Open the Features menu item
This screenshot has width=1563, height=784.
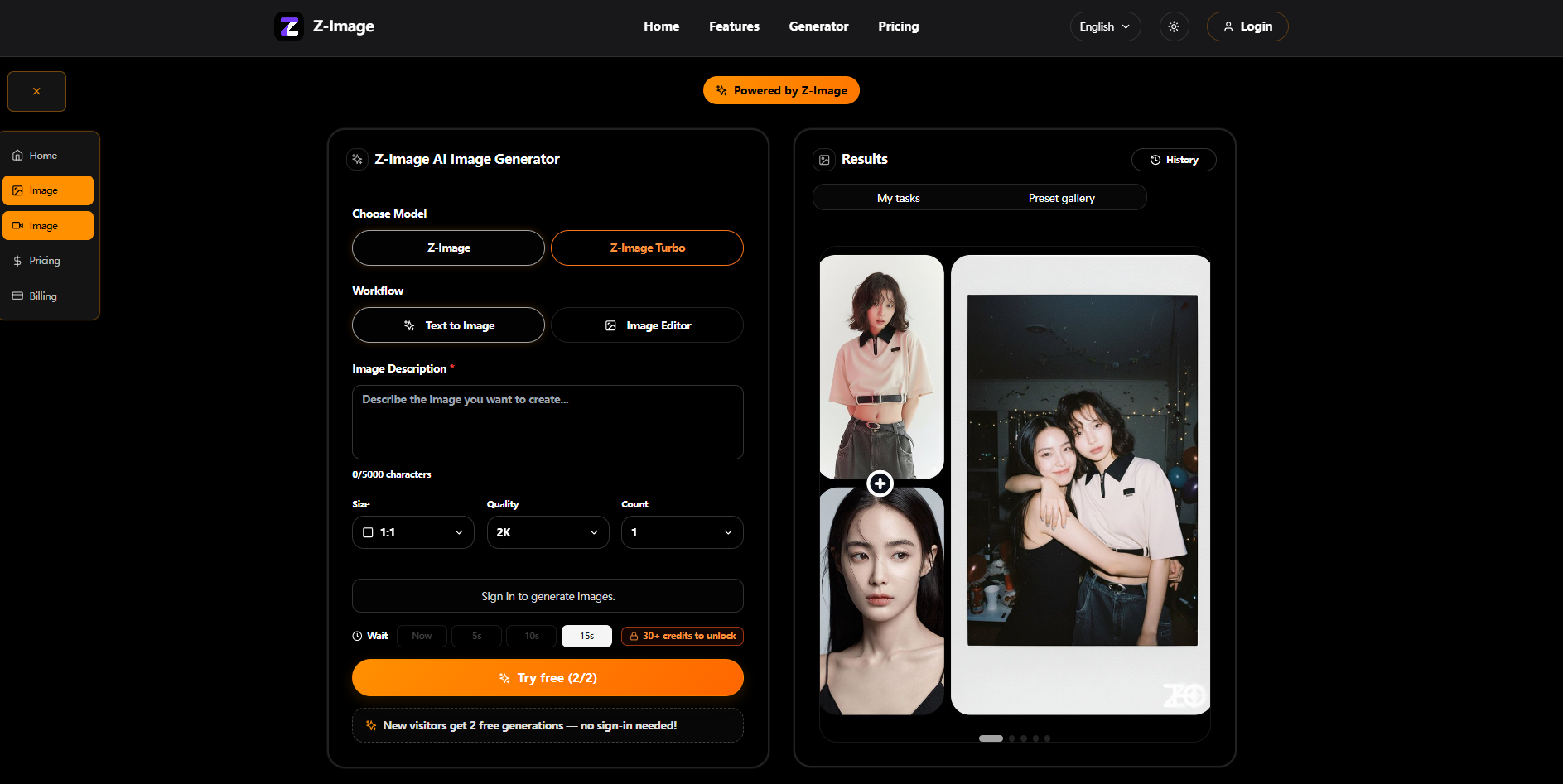[x=733, y=26]
